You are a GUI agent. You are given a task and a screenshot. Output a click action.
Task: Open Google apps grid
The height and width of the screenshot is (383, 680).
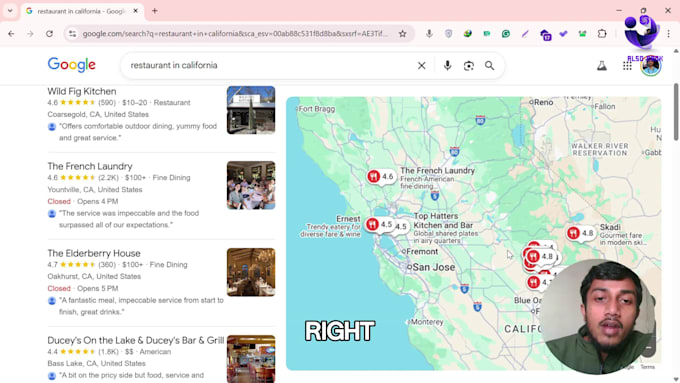(x=627, y=65)
